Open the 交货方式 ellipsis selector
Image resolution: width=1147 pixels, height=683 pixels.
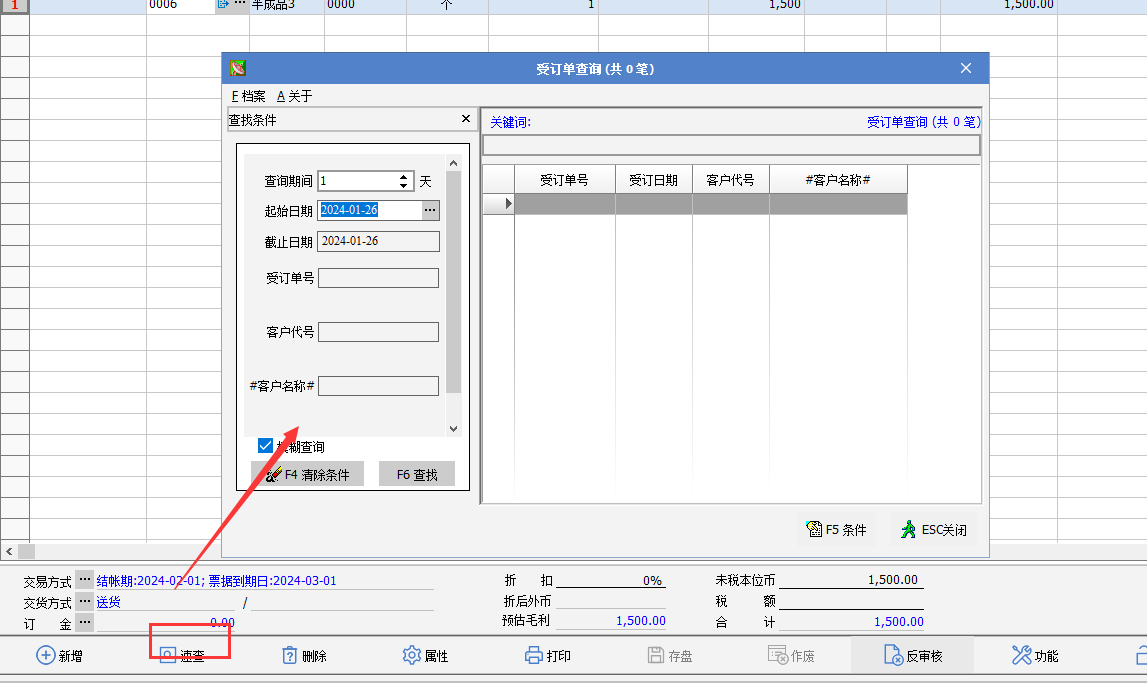click(x=85, y=602)
